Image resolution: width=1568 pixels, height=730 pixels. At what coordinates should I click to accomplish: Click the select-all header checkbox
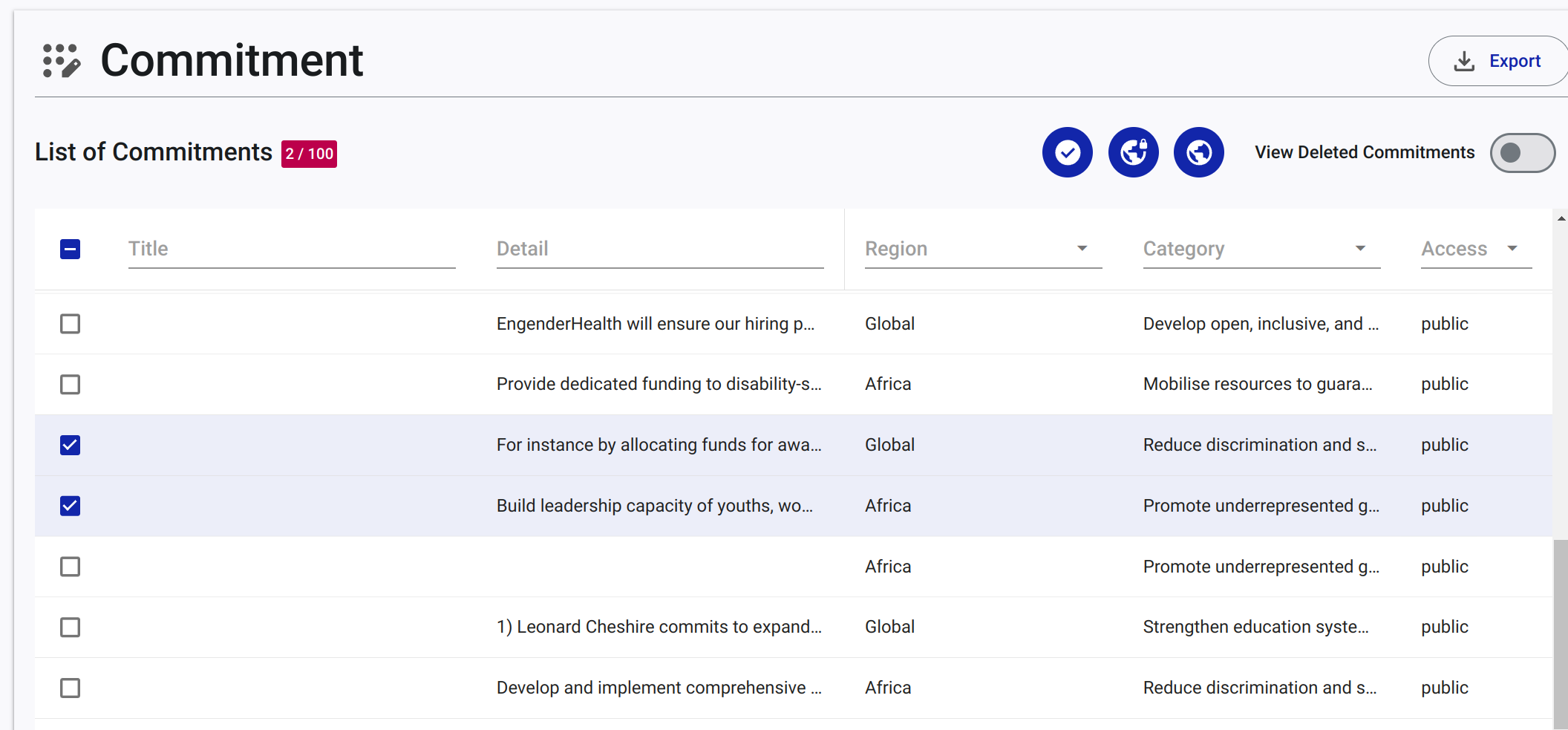71,249
